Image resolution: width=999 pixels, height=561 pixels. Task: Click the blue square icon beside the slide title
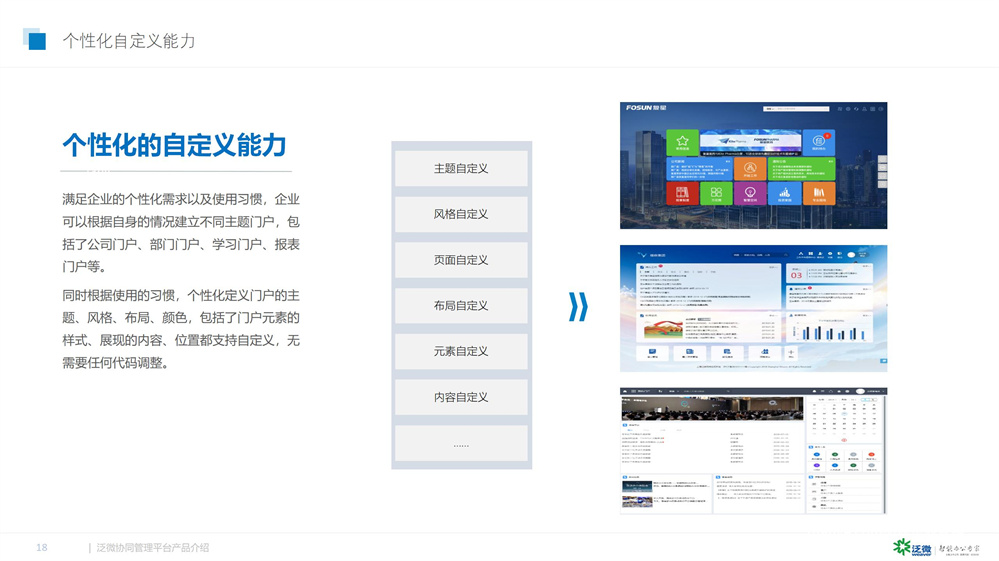coord(34,39)
